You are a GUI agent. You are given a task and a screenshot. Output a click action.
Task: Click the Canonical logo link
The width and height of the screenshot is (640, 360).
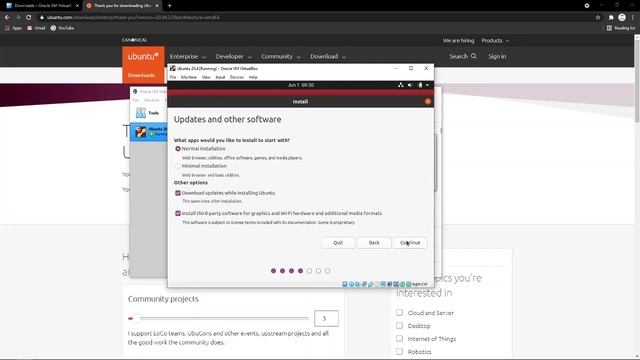click(134, 40)
